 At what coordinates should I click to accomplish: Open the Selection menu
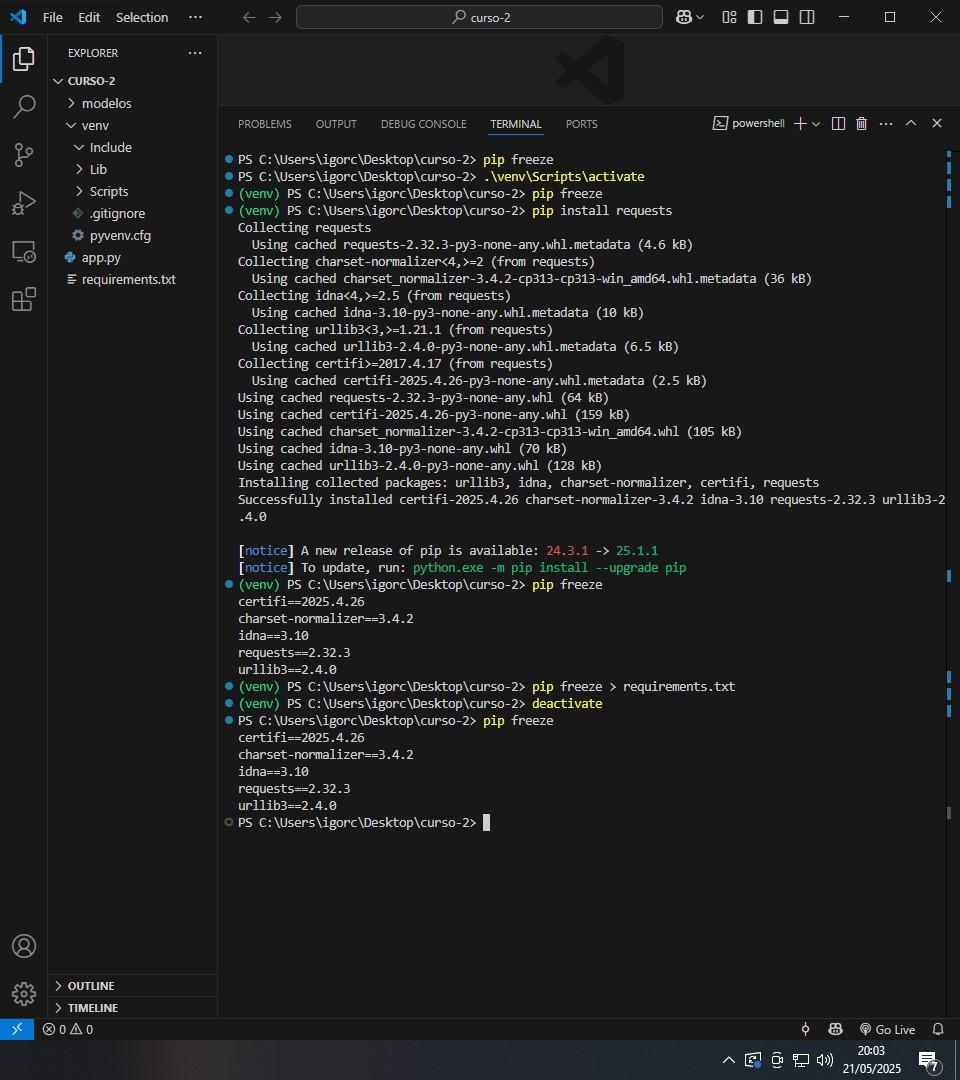point(142,17)
